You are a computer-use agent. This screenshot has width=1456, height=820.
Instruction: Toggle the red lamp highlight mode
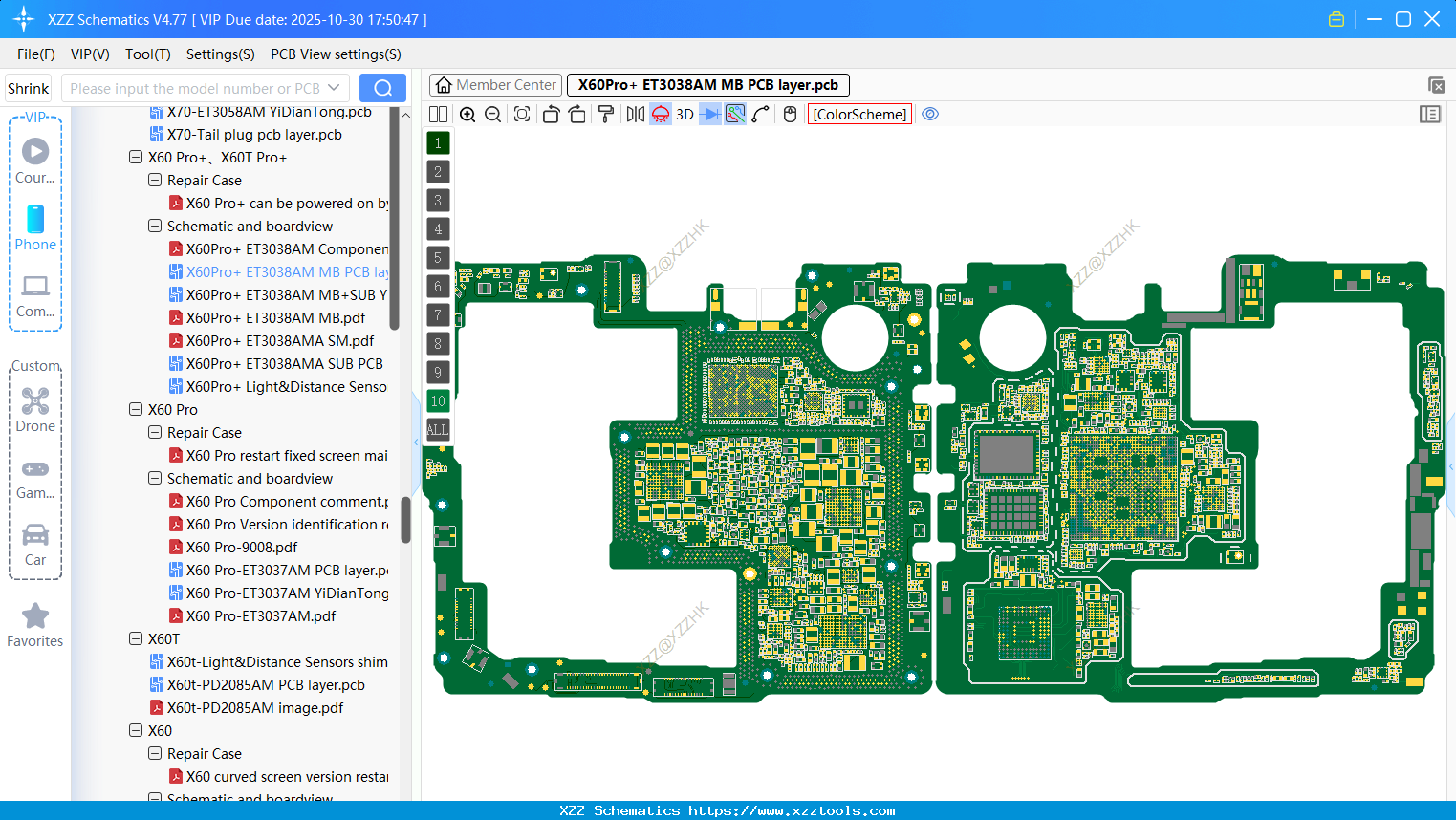[660, 114]
